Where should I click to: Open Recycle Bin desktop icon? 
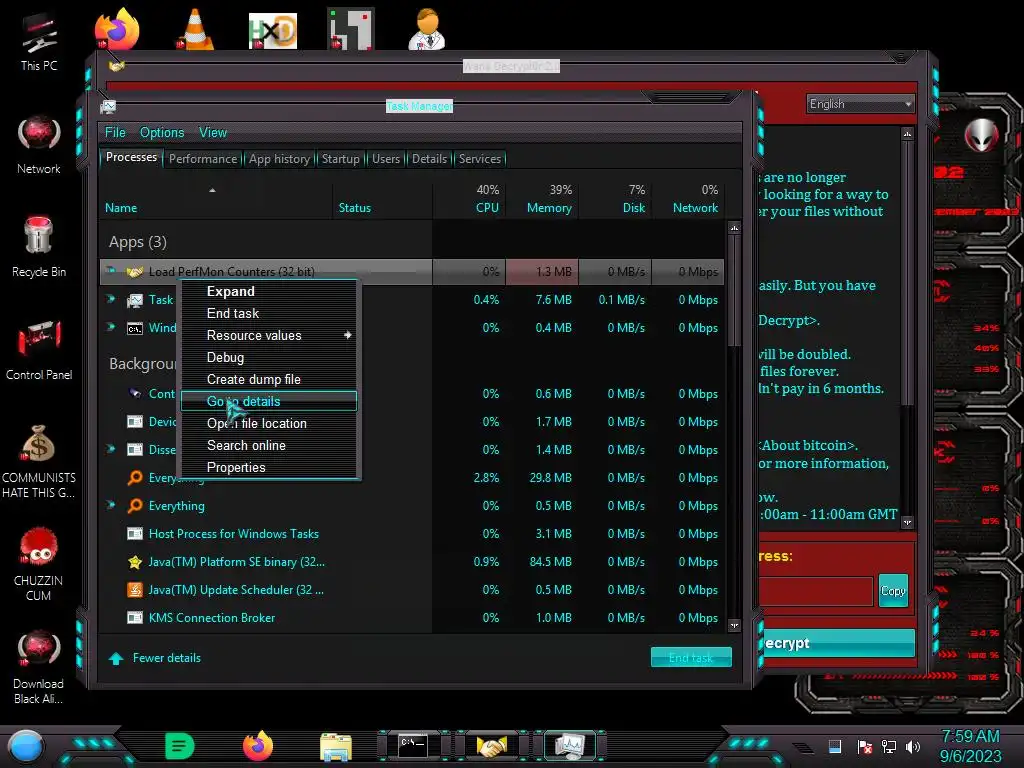coord(39,247)
